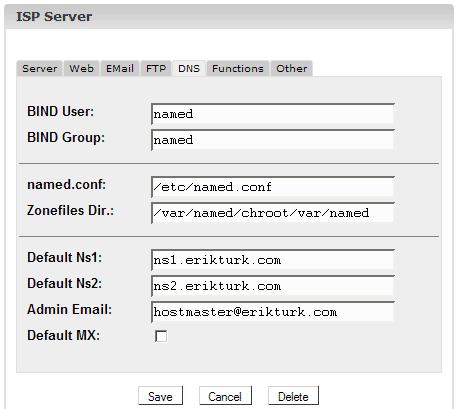Click the Default Ns1 field
The width and height of the screenshot is (457, 409).
tap(273, 260)
